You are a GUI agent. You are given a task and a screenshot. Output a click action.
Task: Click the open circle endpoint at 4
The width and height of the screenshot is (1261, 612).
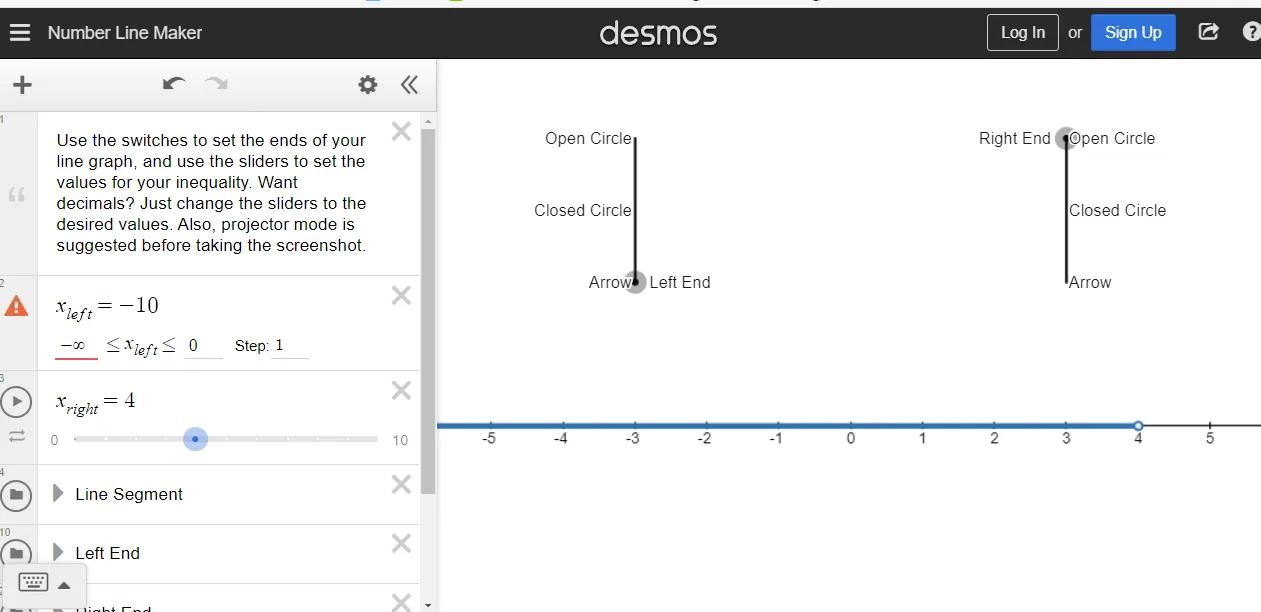[1138, 426]
